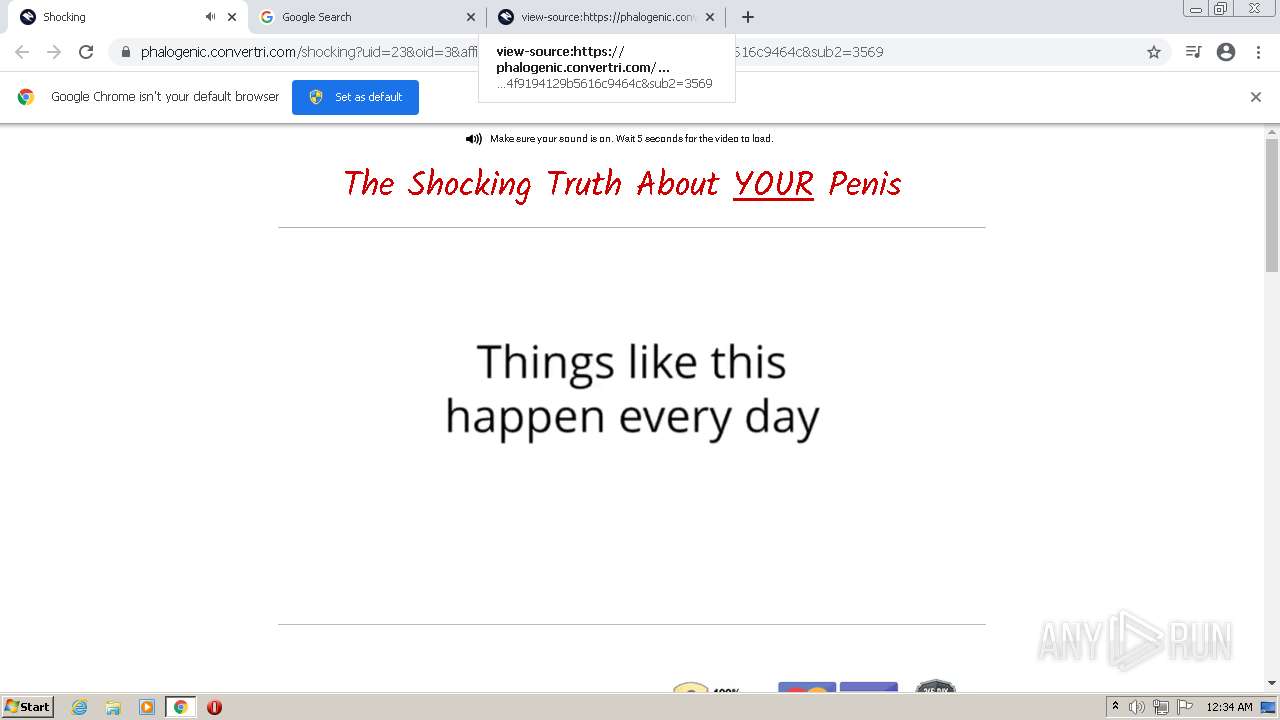Show hidden tray icons arrow

1115,707
